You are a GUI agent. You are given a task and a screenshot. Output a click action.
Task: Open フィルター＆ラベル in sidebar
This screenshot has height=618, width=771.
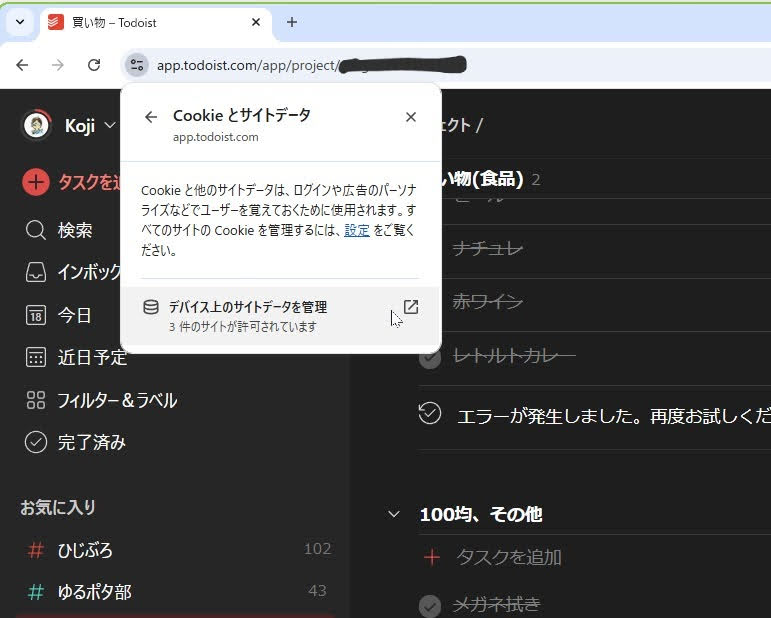pos(117,400)
